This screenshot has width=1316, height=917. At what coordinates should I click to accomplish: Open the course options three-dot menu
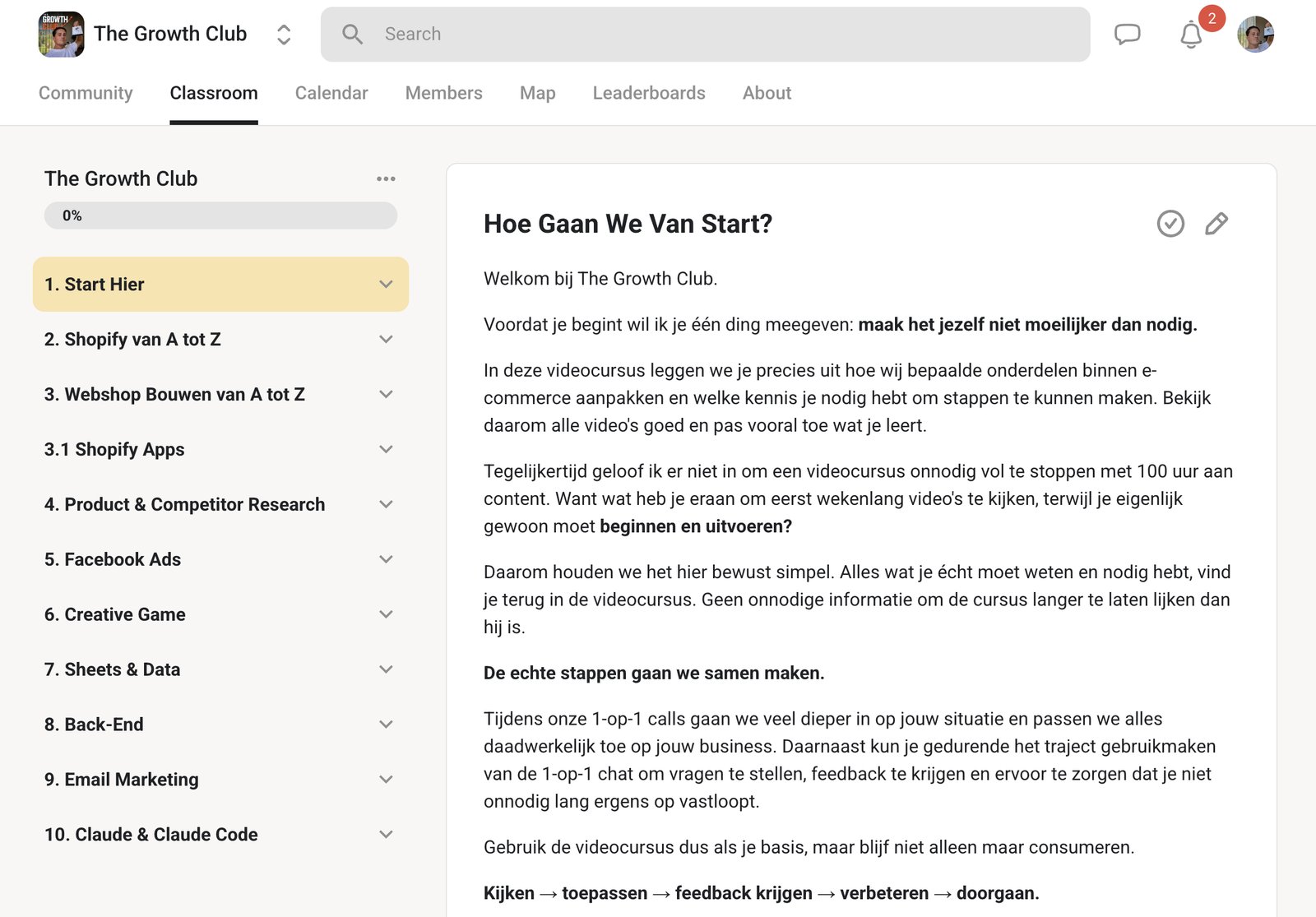tap(386, 178)
